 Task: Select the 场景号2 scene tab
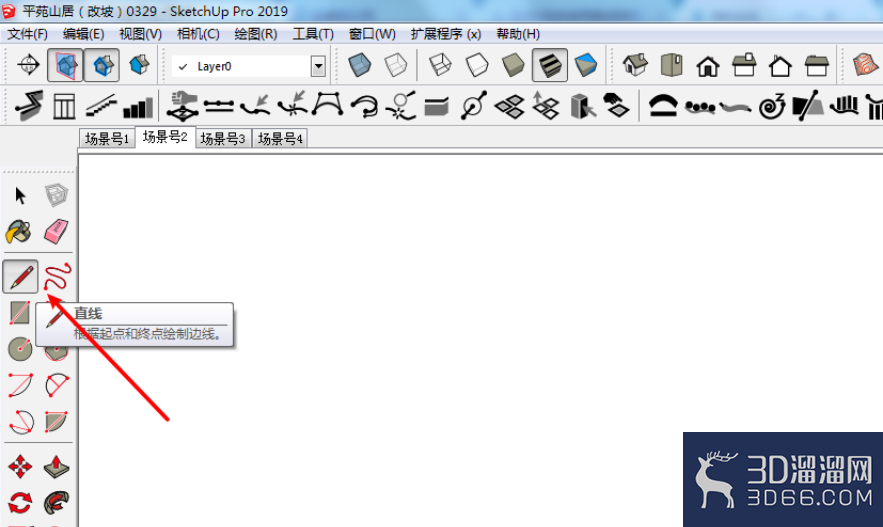click(165, 137)
